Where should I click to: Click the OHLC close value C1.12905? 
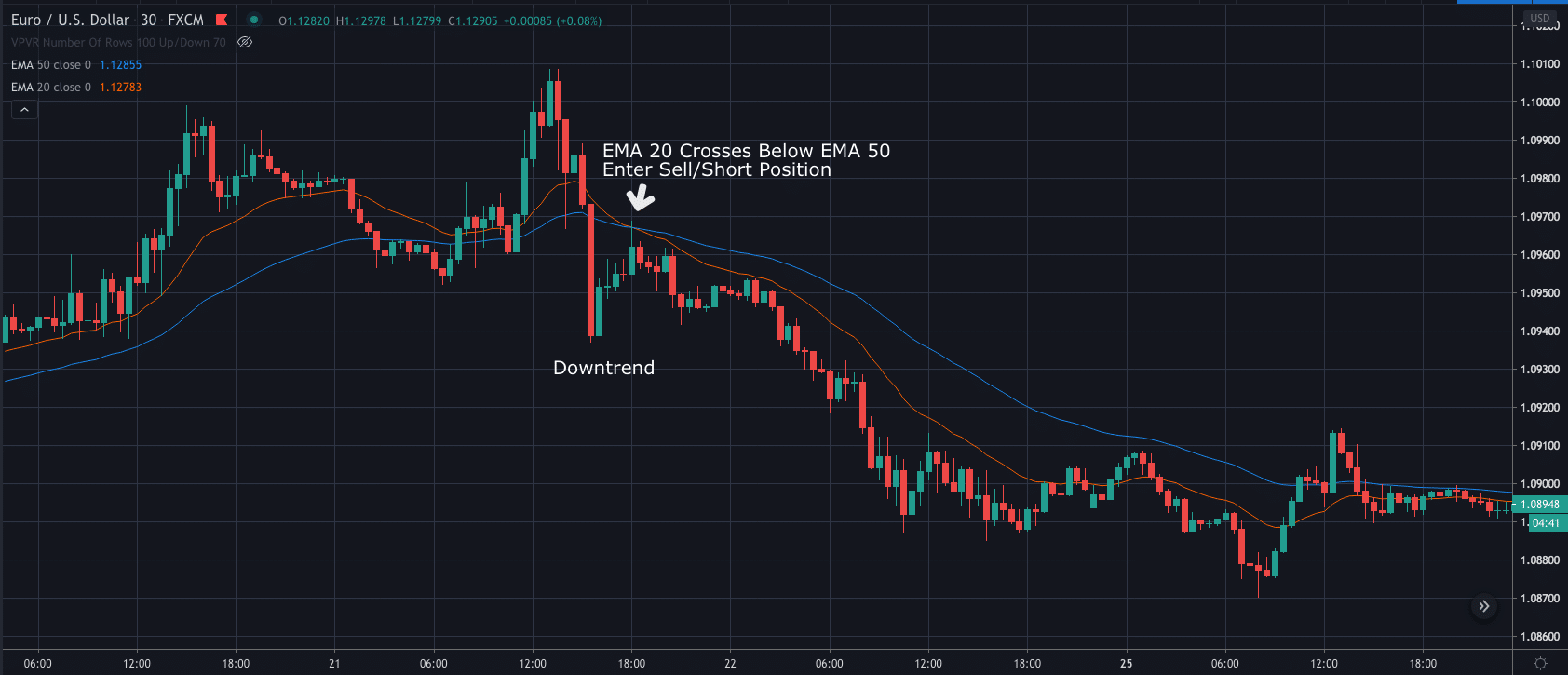[473, 20]
